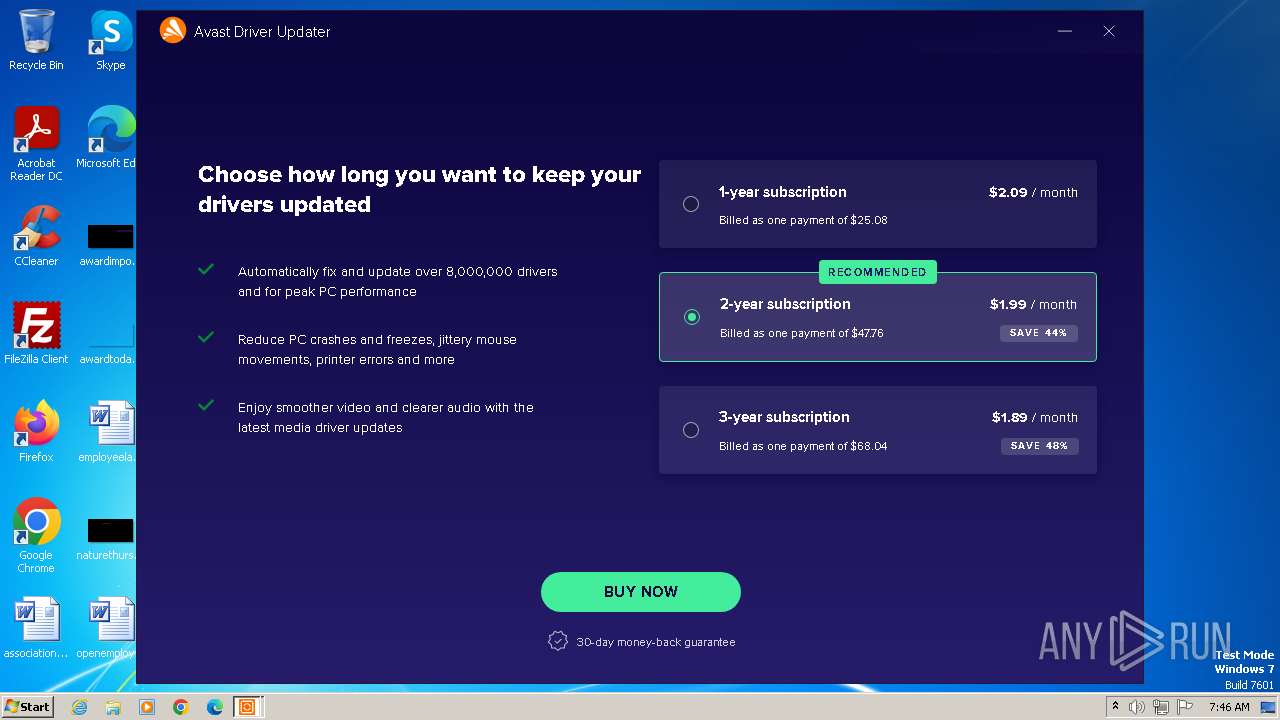Click the checkmark beside 'Automatically fix and update'

pyautogui.click(x=206, y=269)
